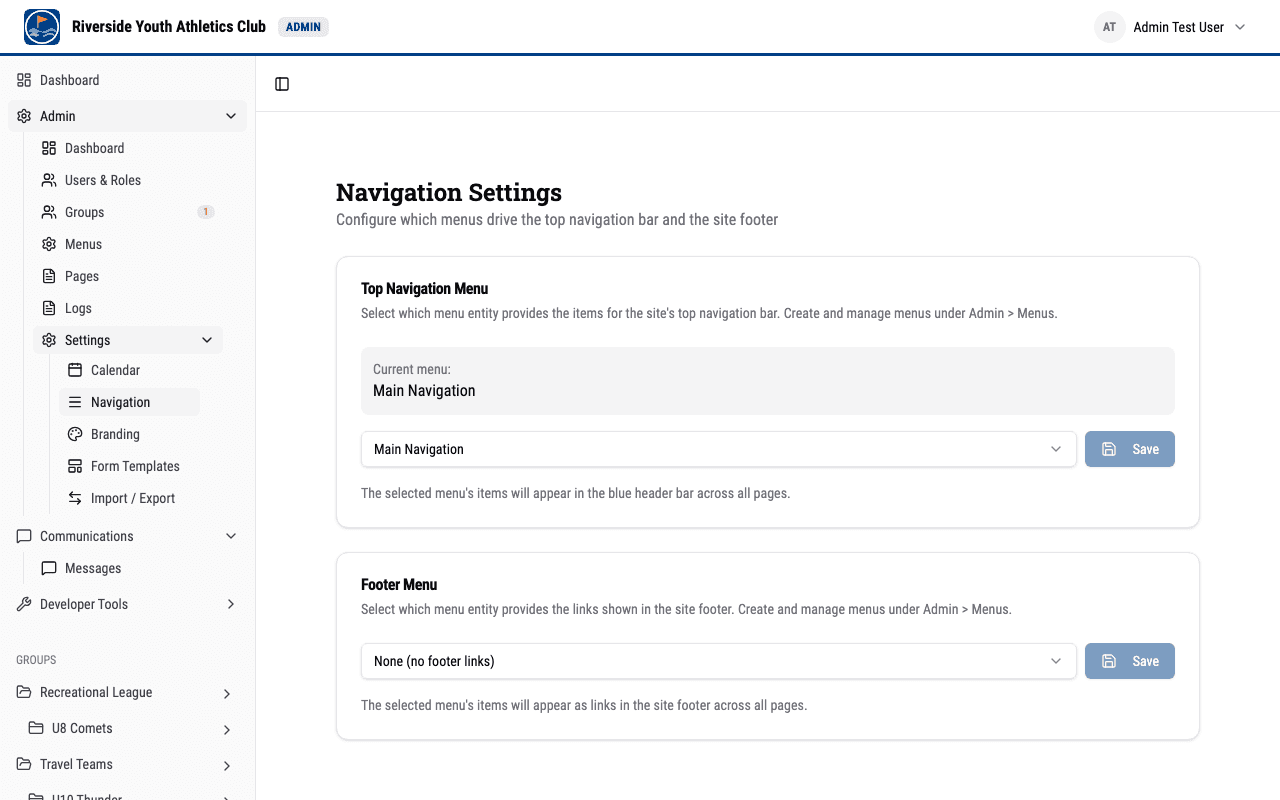Image resolution: width=1280 pixels, height=800 pixels.
Task: Save the Footer Menu selection
Action: tap(1130, 661)
